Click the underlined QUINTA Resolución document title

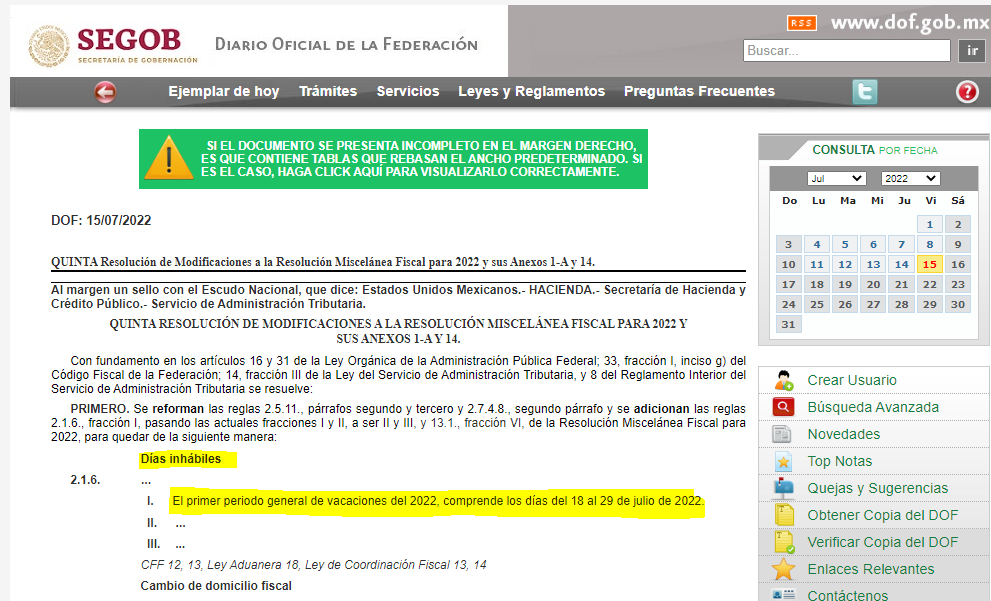[323, 262]
